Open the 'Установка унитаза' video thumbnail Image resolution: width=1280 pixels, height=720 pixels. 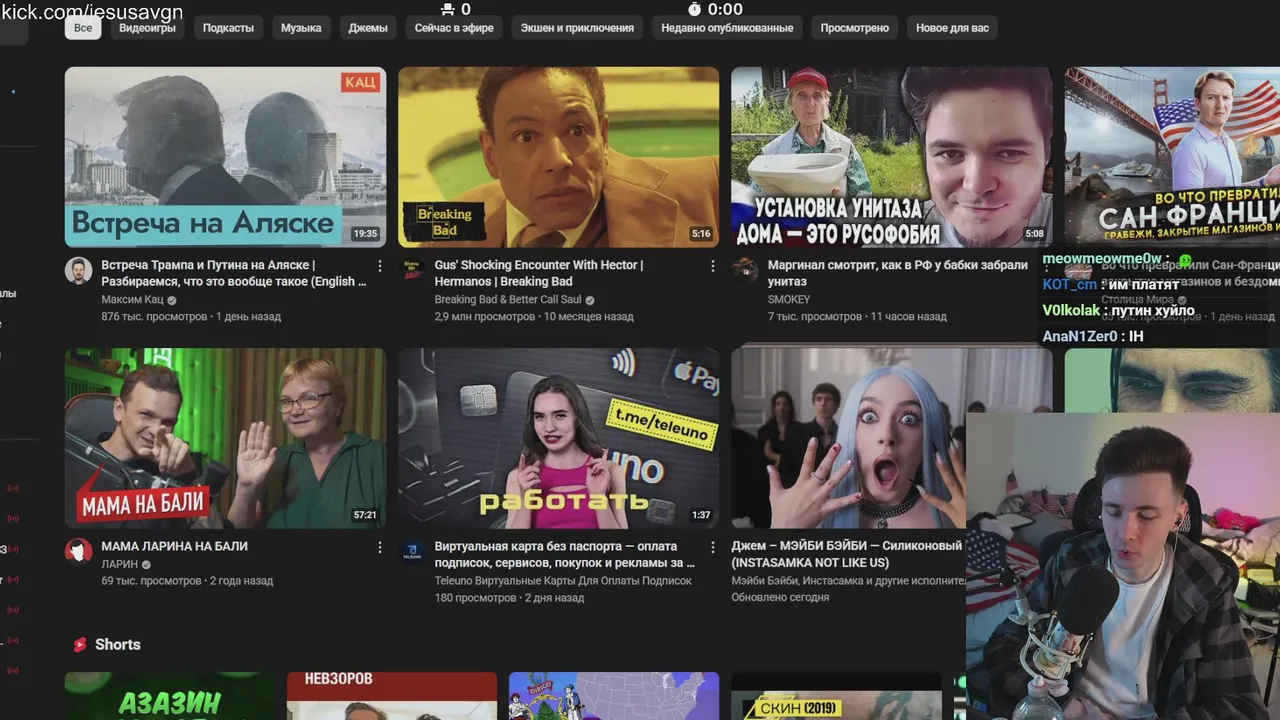[x=891, y=157]
